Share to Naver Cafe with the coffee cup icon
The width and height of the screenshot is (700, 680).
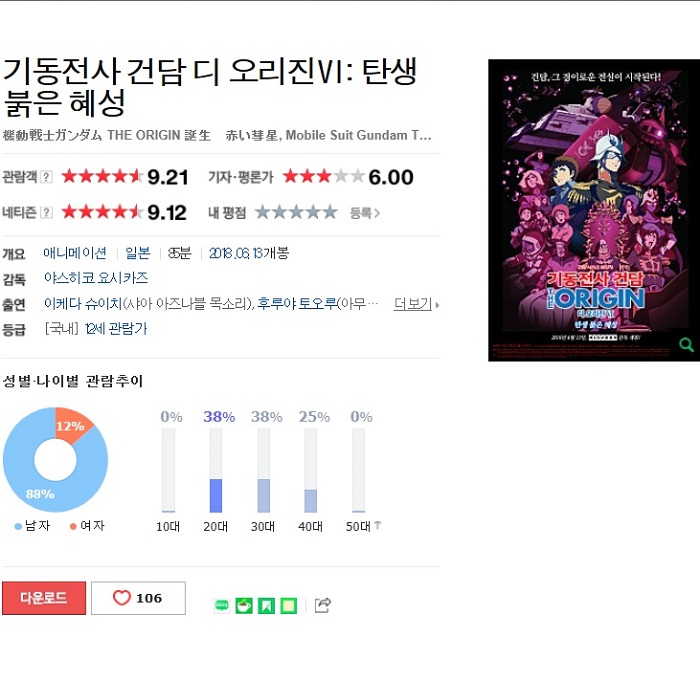tap(244, 606)
